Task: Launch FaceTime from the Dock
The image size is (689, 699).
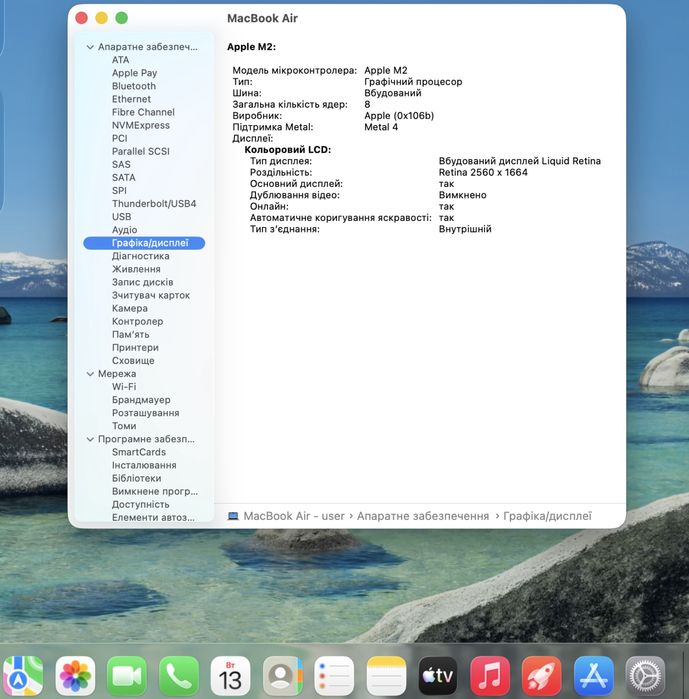Action: click(127, 676)
